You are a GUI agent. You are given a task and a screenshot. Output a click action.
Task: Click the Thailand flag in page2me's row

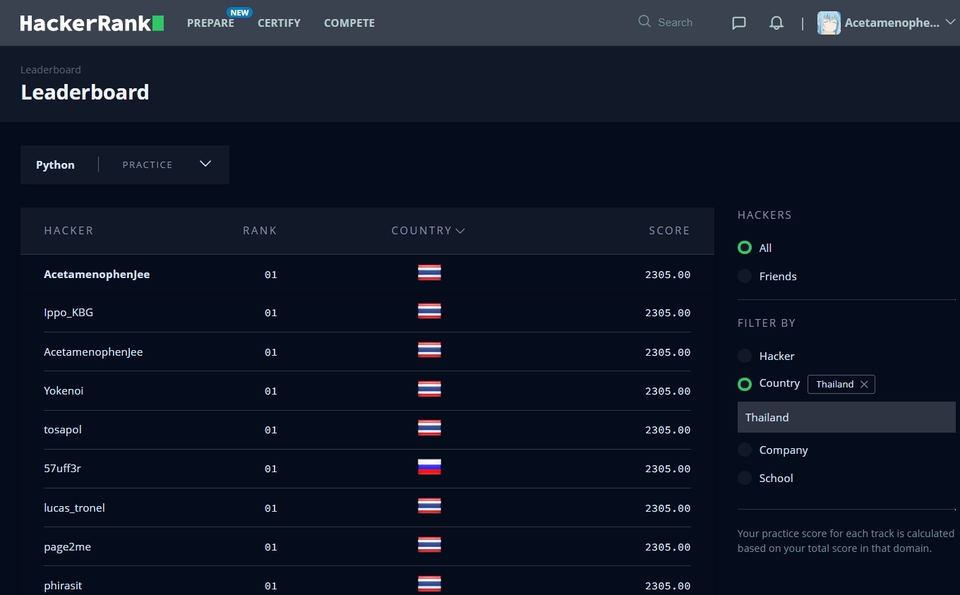[429, 545]
